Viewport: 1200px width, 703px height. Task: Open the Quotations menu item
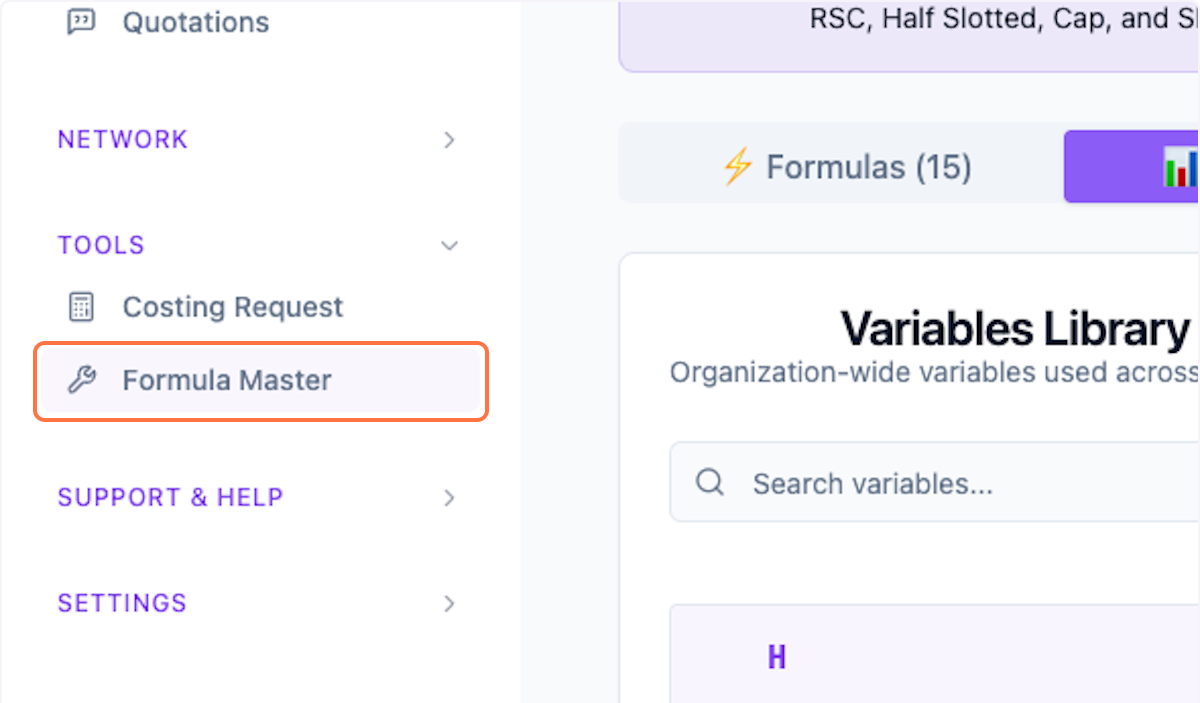click(x=195, y=22)
